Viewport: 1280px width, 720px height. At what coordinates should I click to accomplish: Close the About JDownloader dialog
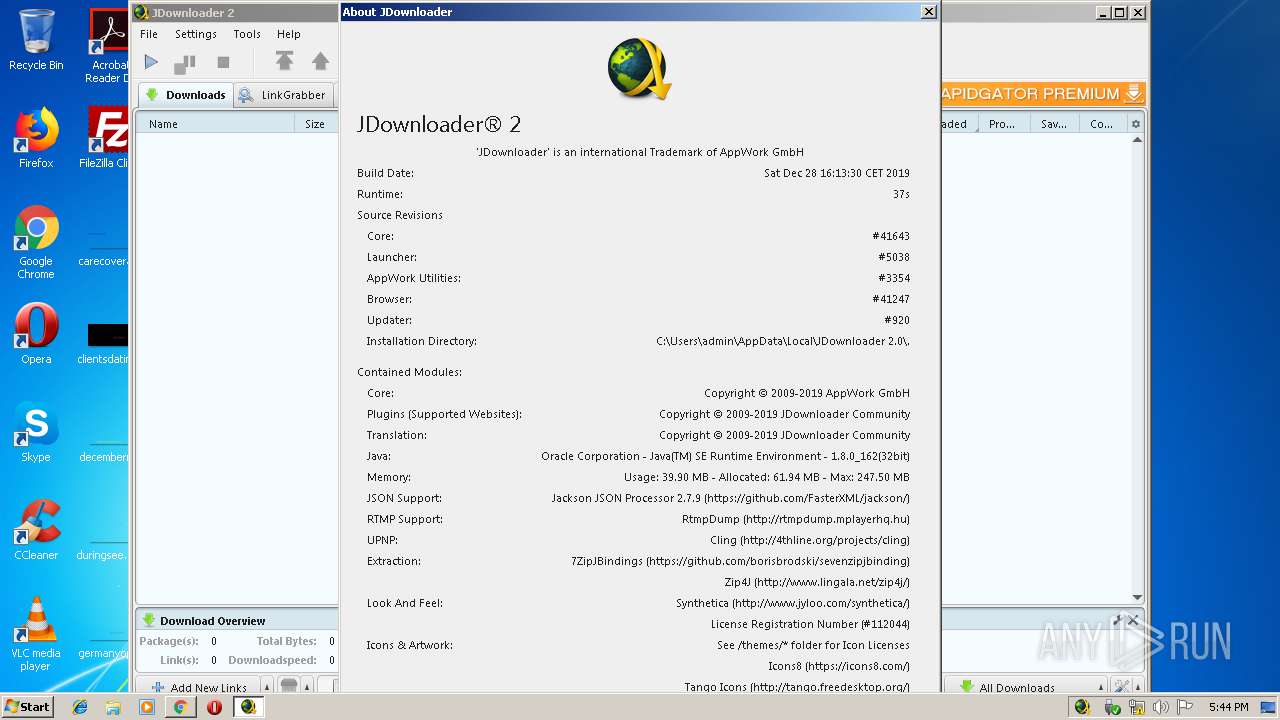point(928,12)
